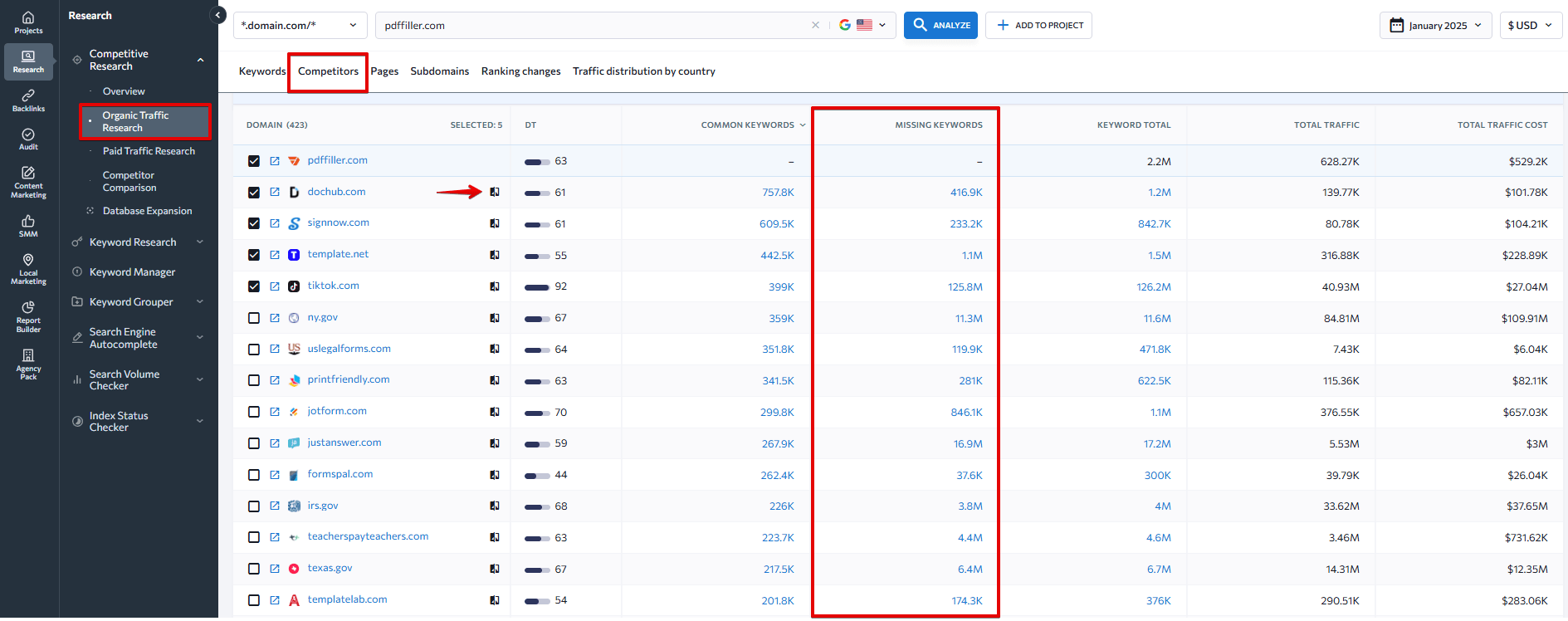Open 416.9K missing keywords for dochub.com
The image size is (1568, 621).
966,193
